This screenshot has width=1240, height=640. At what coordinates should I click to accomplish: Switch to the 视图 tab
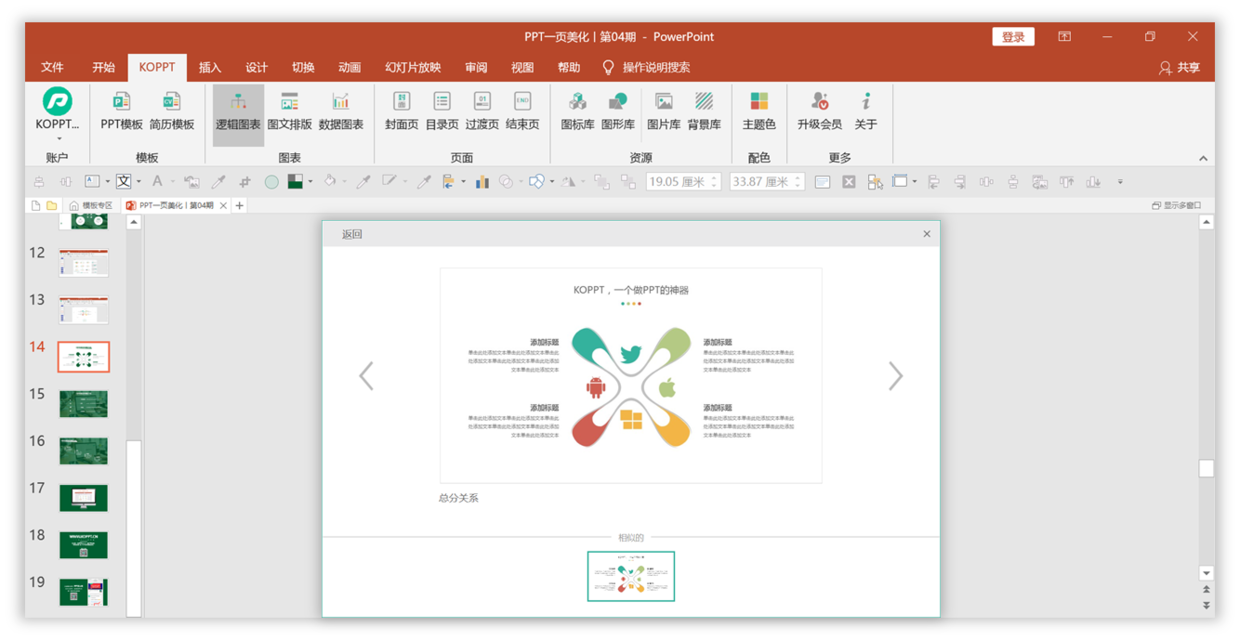(x=522, y=67)
